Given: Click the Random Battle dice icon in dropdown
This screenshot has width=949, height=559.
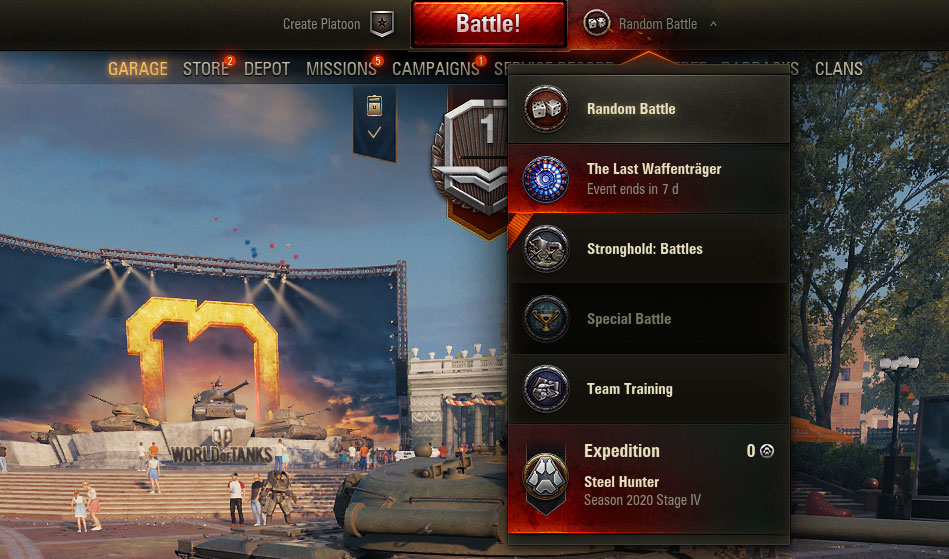Looking at the screenshot, I should [x=545, y=109].
